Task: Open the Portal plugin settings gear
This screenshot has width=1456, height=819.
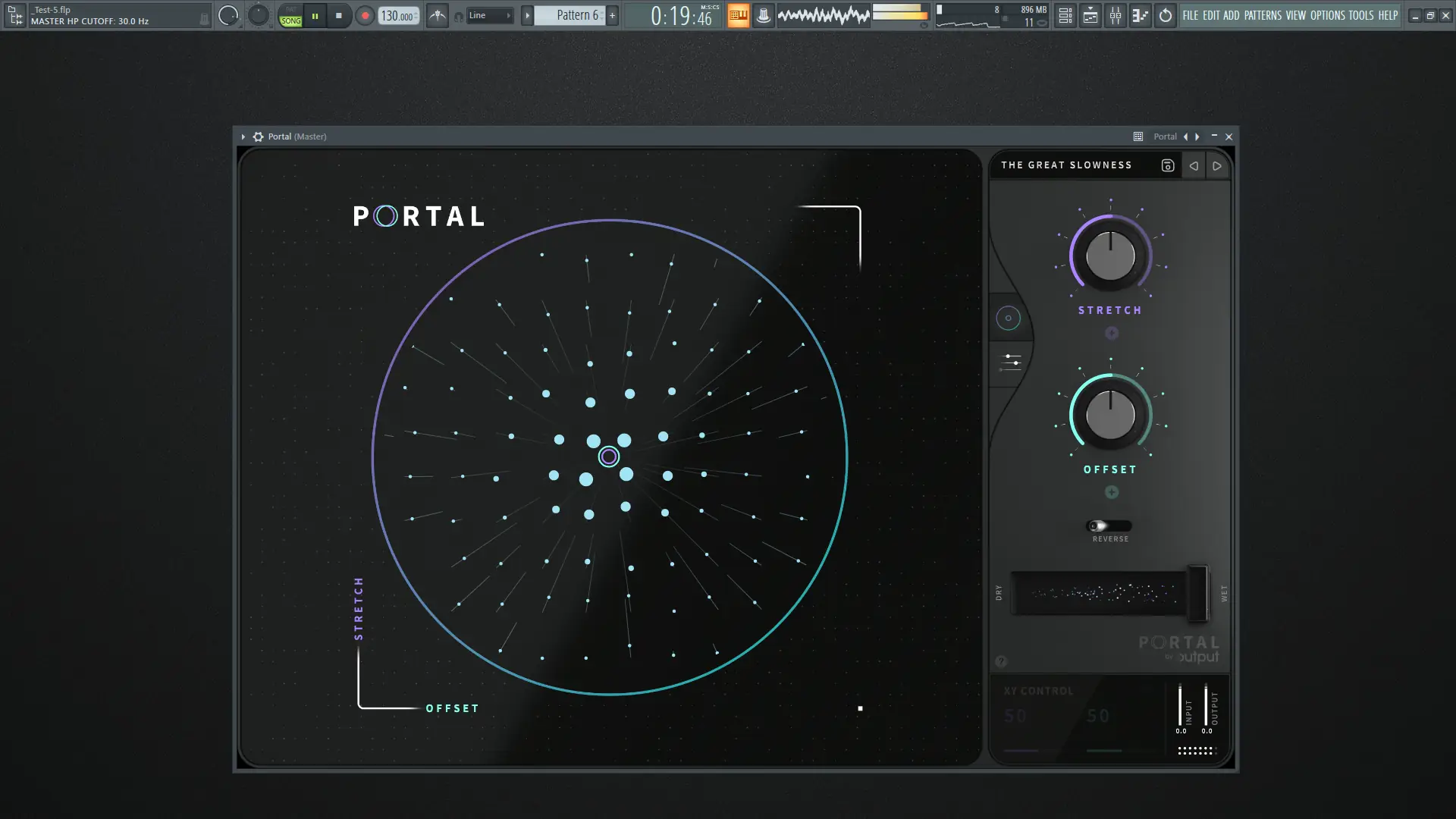Action: (x=258, y=136)
